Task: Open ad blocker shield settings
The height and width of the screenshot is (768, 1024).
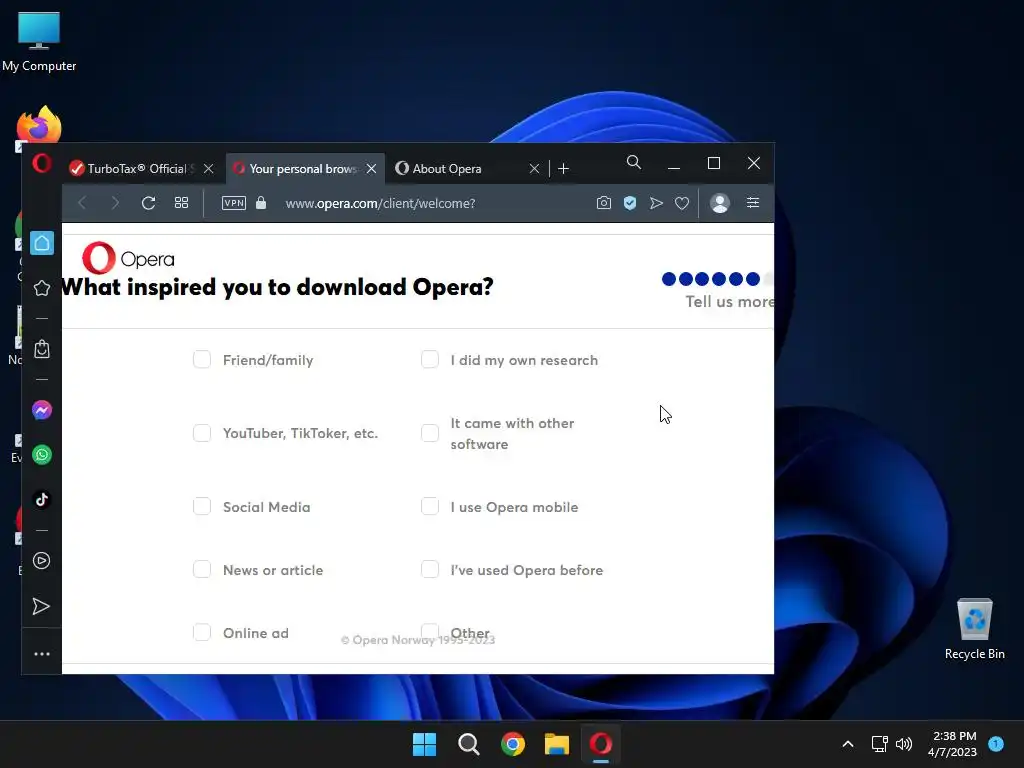Action: tap(630, 203)
